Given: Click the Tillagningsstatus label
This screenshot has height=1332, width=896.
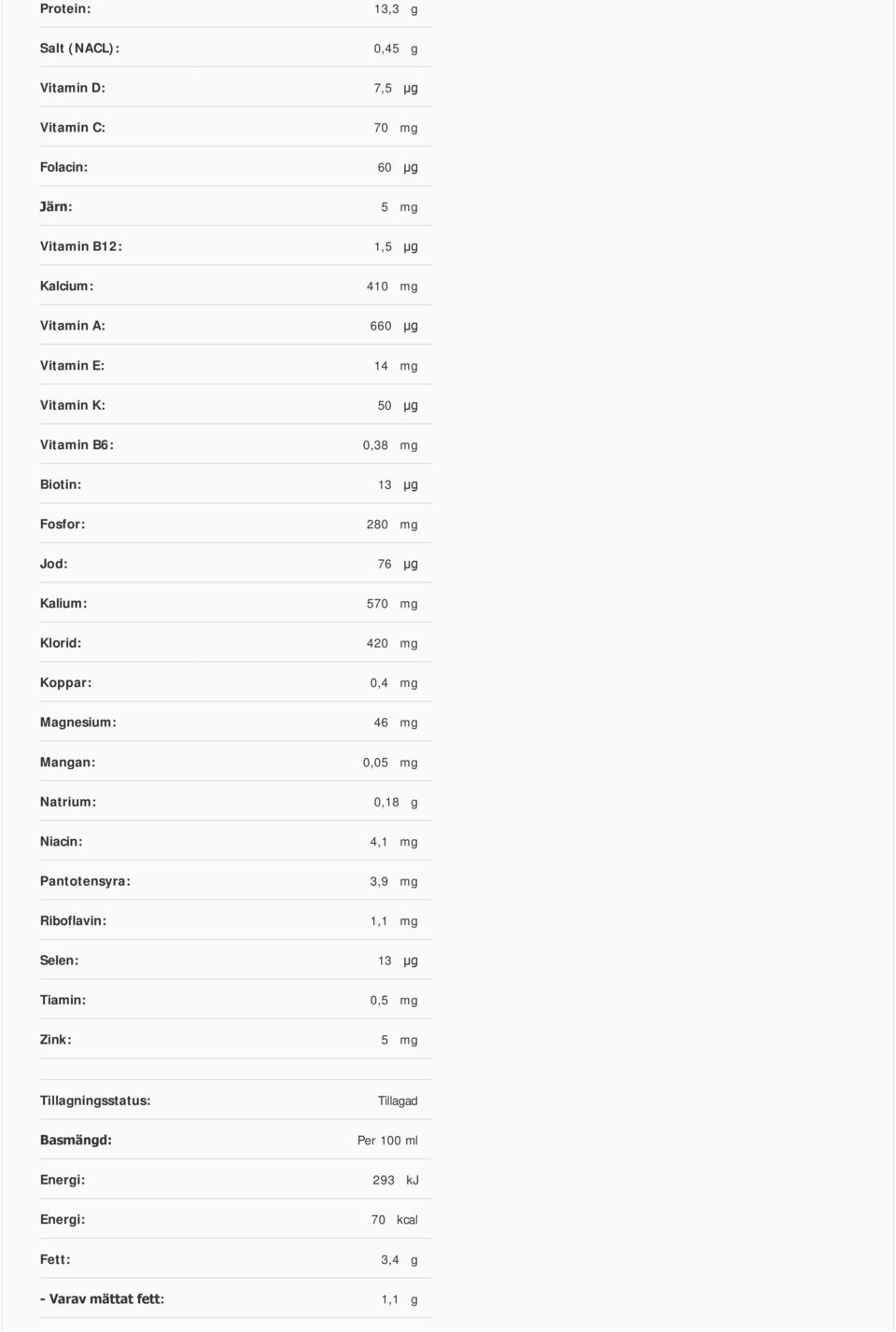Looking at the screenshot, I should (95, 1101).
